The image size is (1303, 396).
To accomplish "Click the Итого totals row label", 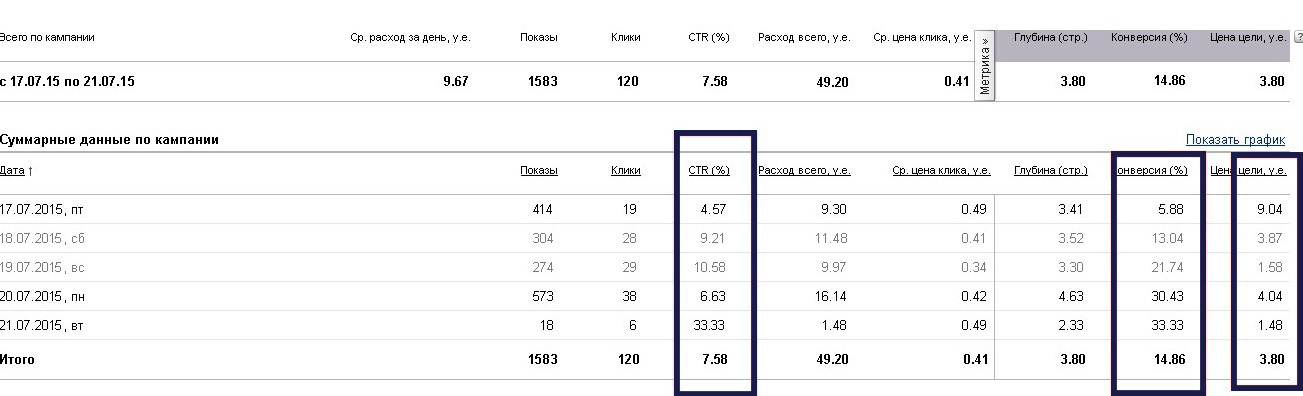I will pyautogui.click(x=17, y=360).
